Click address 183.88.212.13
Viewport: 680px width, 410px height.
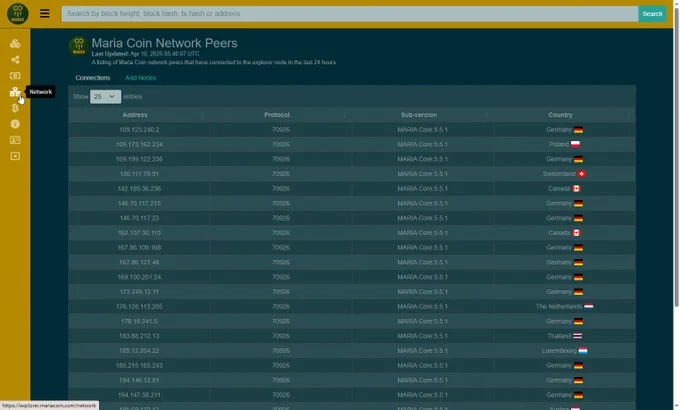pos(139,336)
